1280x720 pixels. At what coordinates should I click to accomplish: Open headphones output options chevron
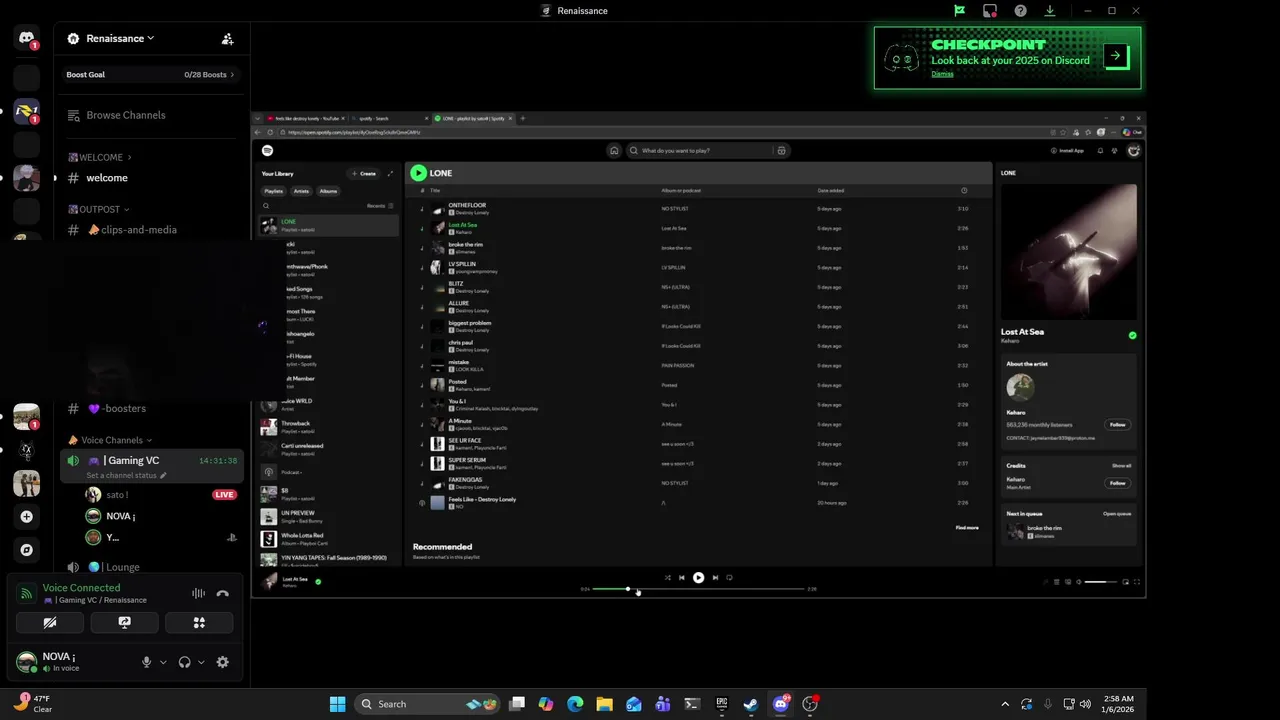tap(201, 662)
